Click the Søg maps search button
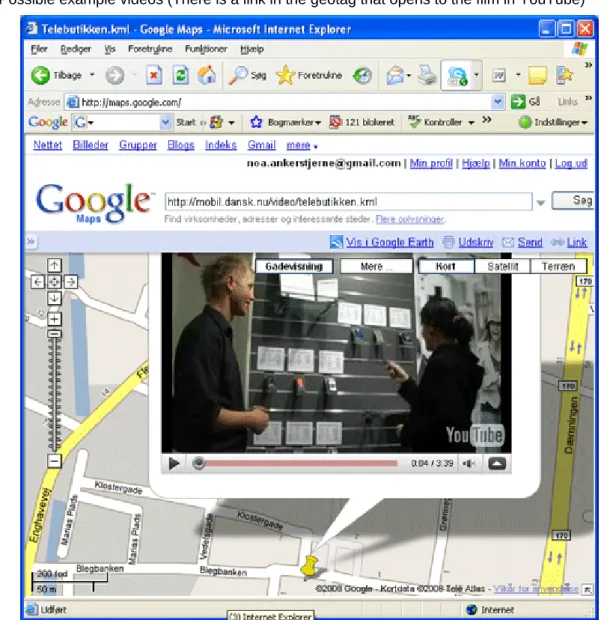Image resolution: width=607 pixels, height=620 pixels. pyautogui.click(x=573, y=200)
